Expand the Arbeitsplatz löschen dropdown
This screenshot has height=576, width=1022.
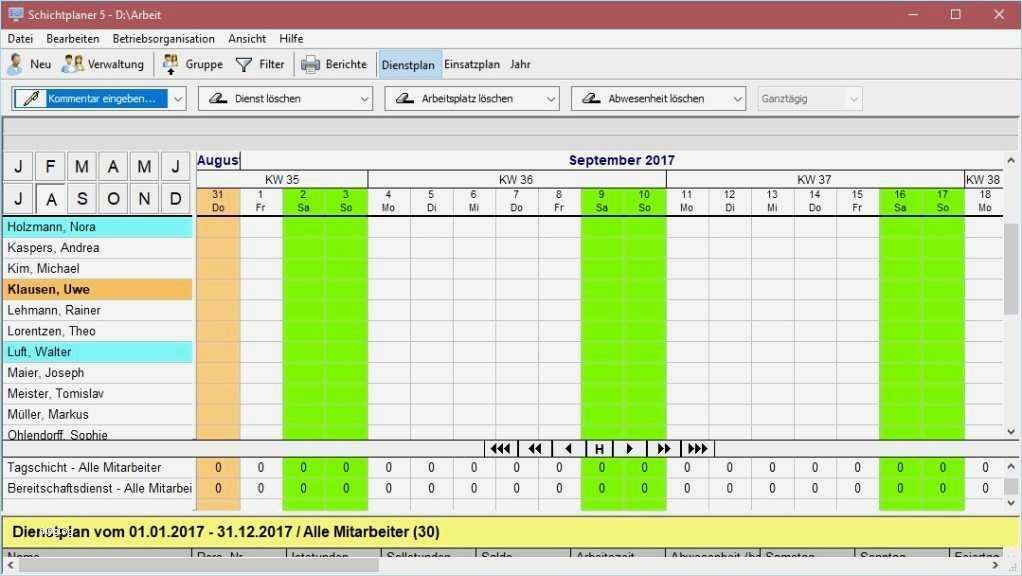click(x=551, y=98)
